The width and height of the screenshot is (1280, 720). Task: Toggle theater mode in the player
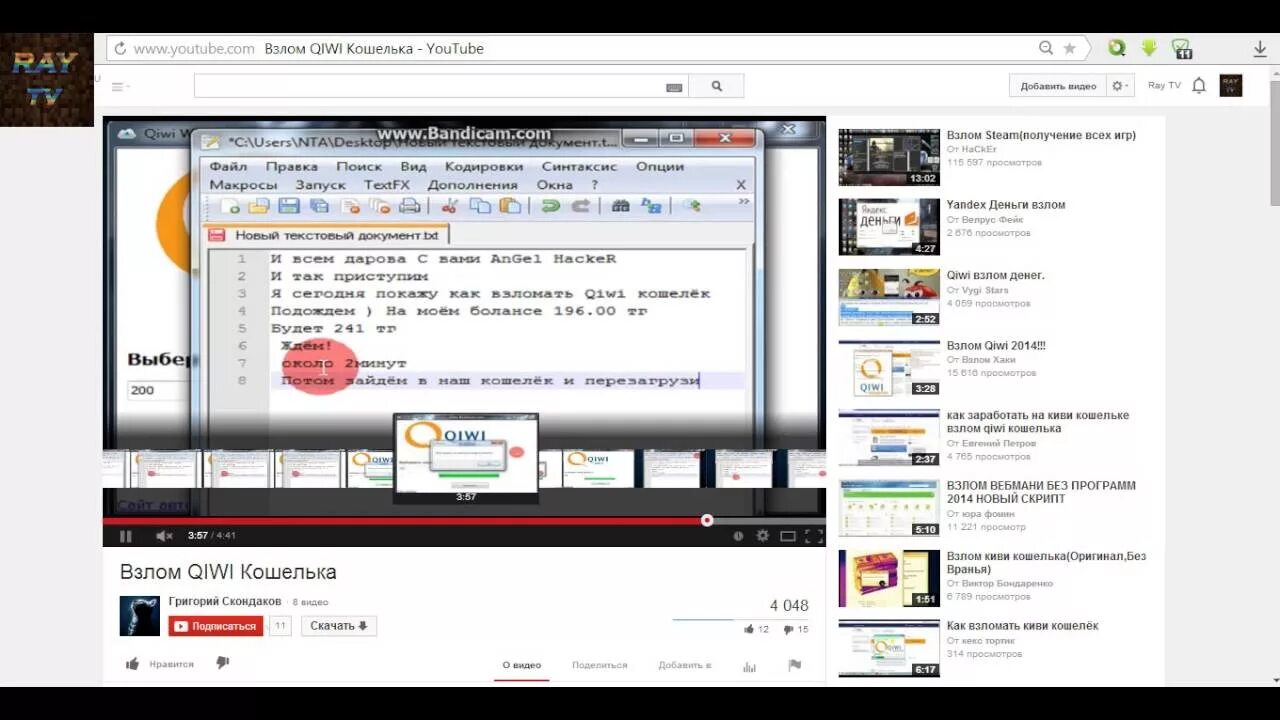(788, 536)
